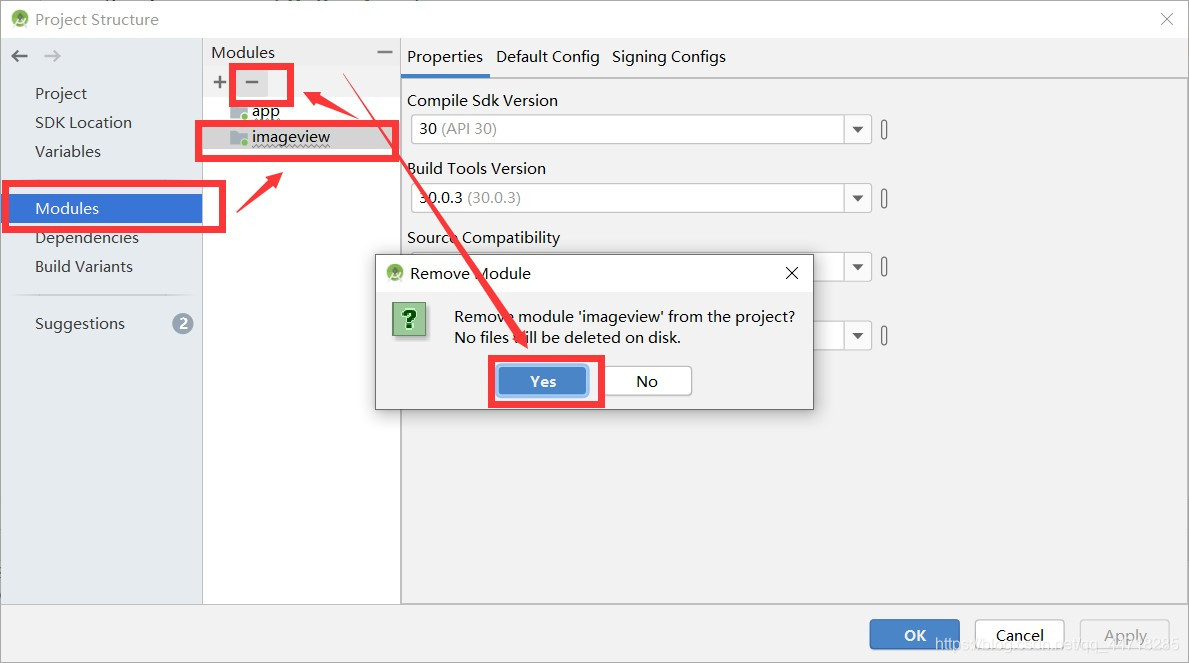Confirm removal by clicking Yes

click(543, 382)
